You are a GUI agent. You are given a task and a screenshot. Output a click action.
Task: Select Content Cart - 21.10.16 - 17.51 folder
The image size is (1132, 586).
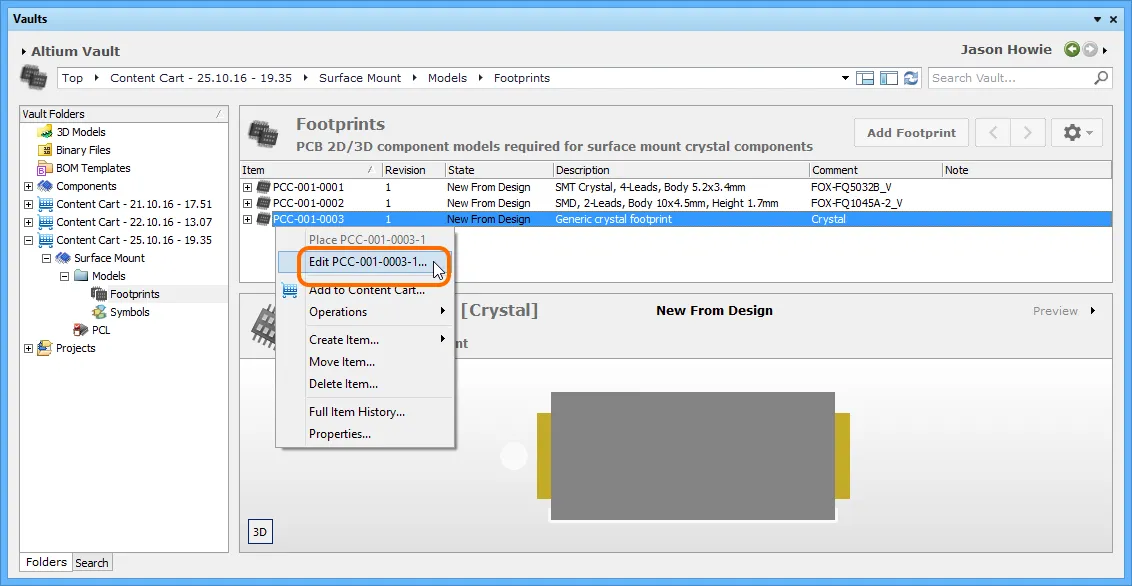pyautogui.click(x=134, y=204)
